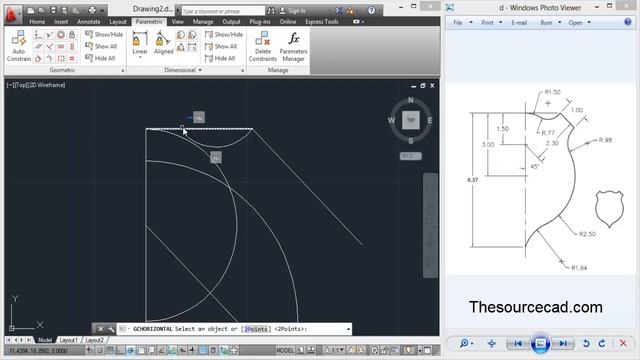Toggle Dynamic Input in status bar
Image resolution: width=640 pixels, height=360 pixels.
coord(182,350)
